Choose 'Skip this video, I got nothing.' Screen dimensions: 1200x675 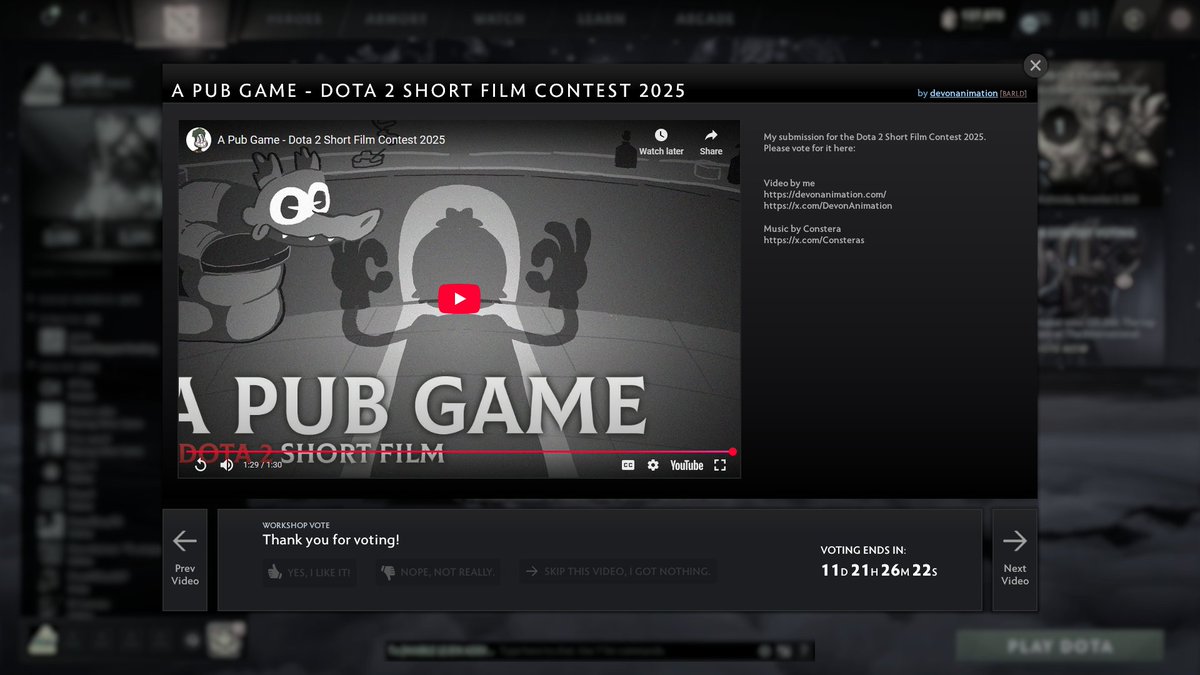tap(617, 572)
